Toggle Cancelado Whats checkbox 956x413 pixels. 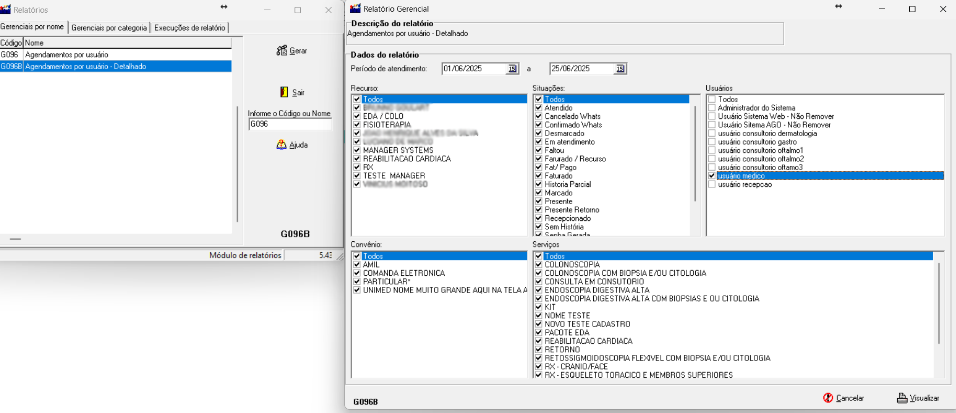coord(538,116)
